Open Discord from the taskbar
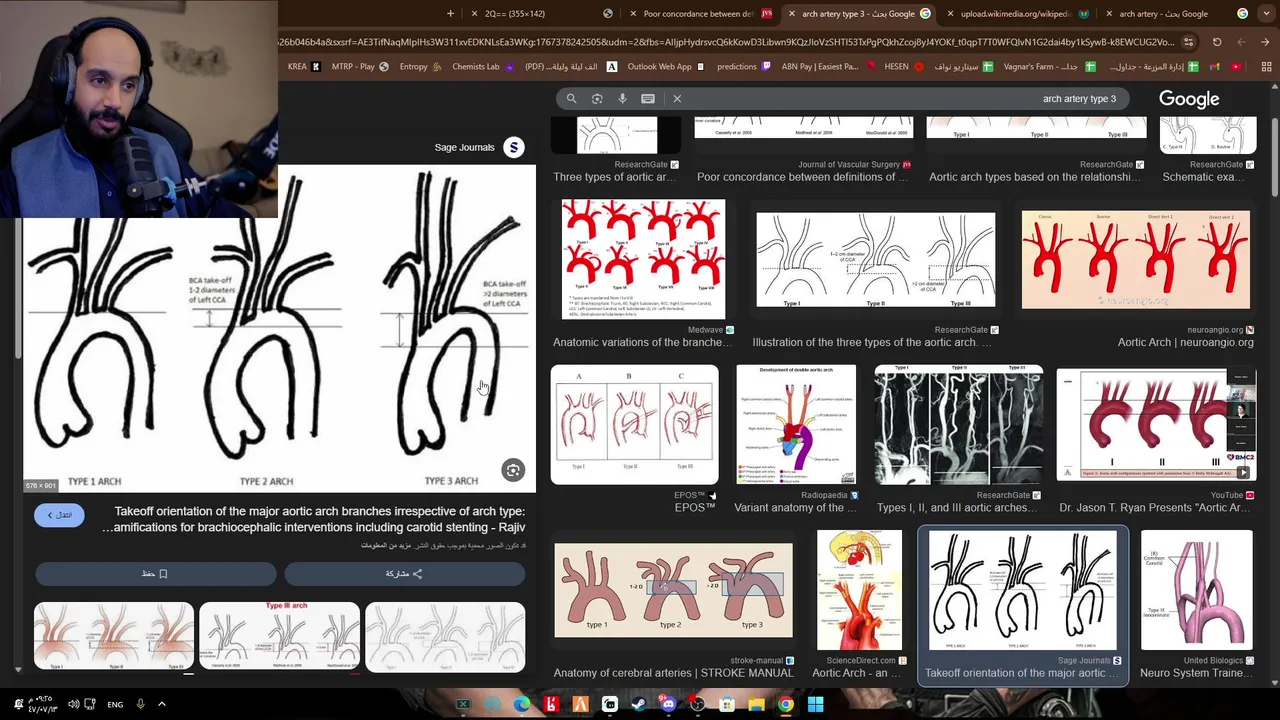 (x=669, y=704)
